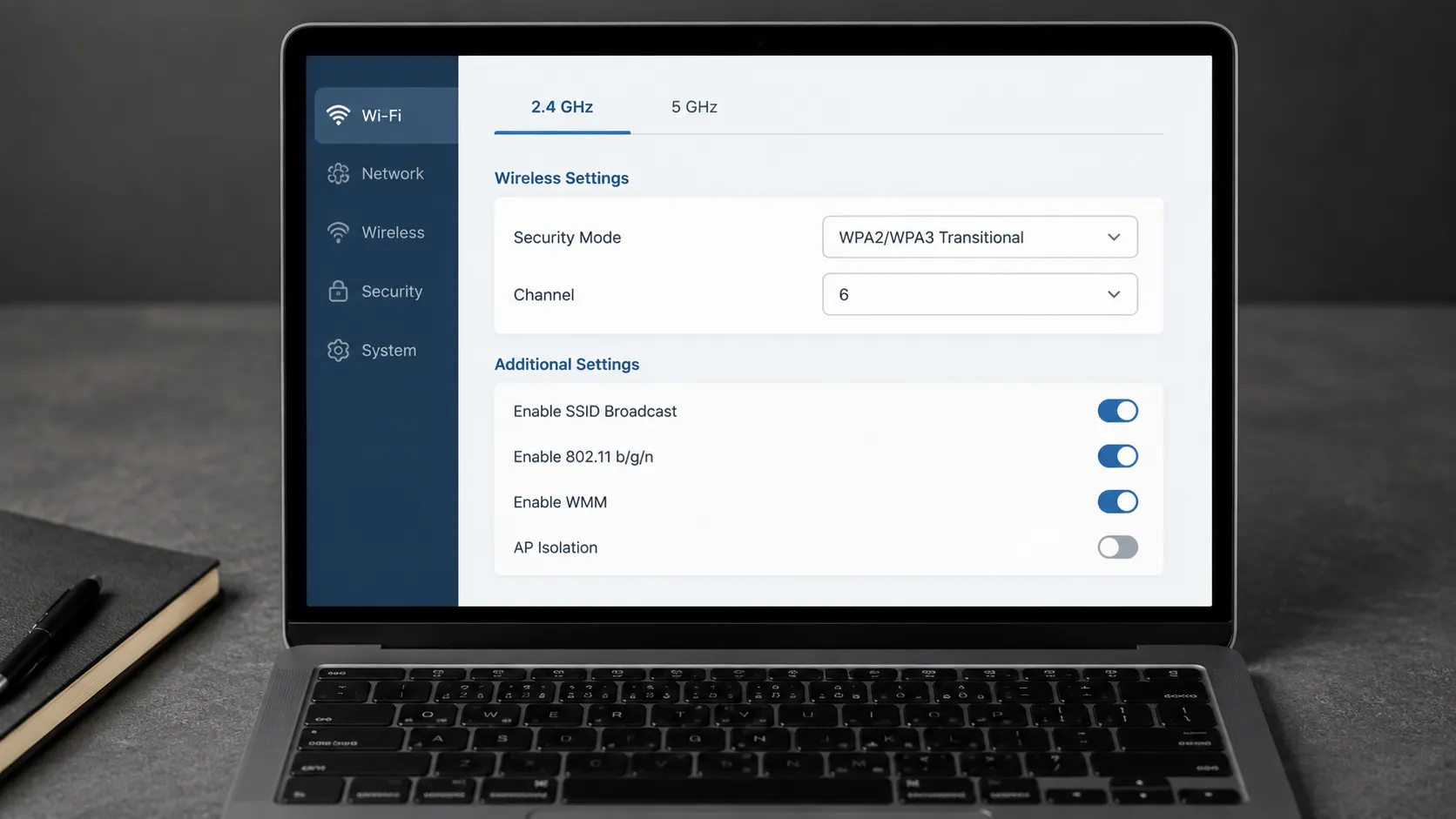
Task: Click the Wireless Settings heading
Action: tap(562, 178)
